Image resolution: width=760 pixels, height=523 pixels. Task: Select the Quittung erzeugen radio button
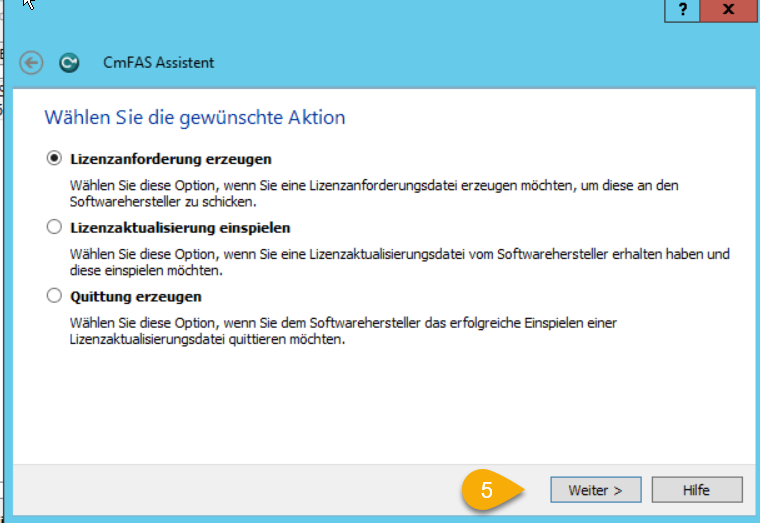54,296
